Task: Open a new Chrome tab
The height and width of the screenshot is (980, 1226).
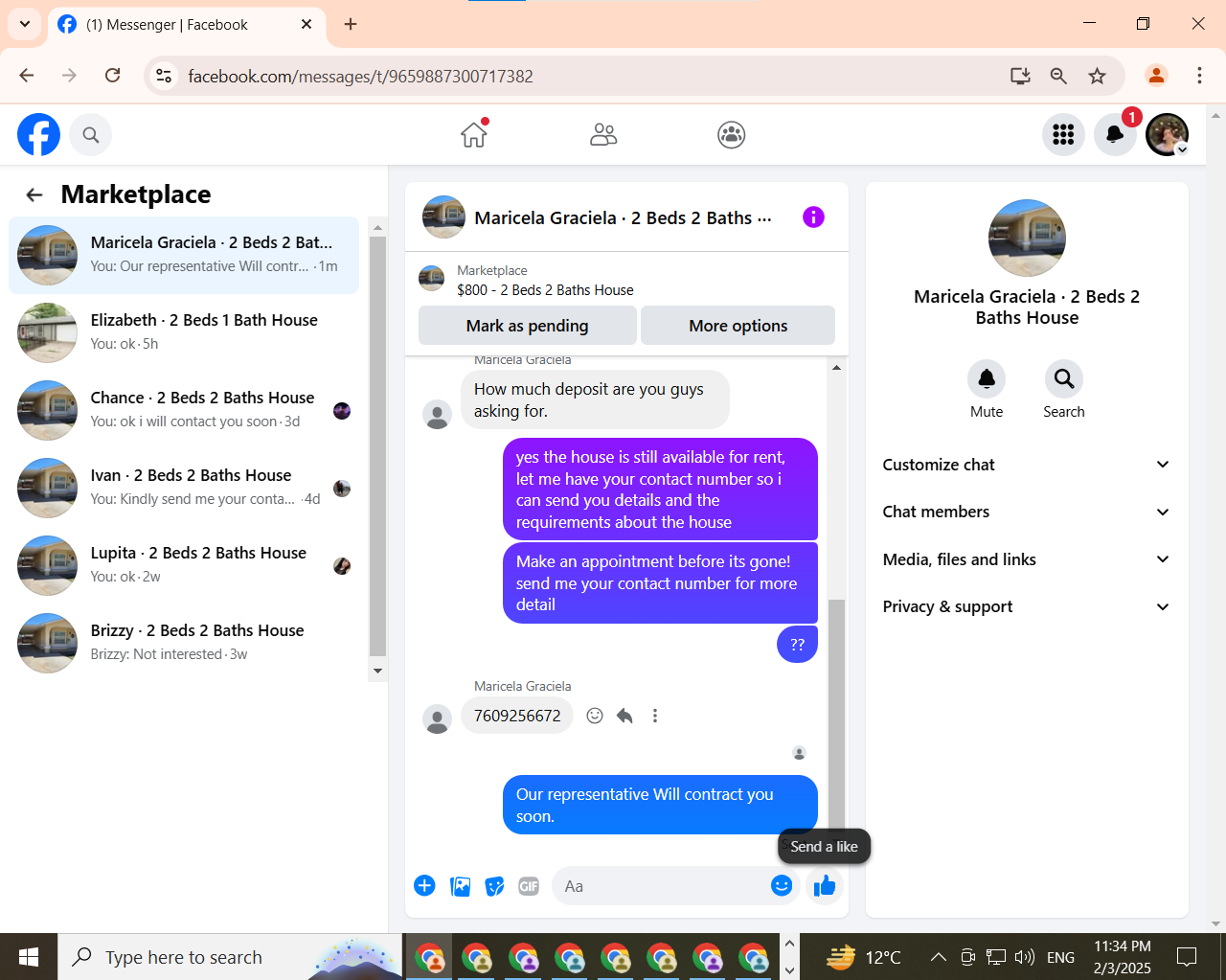Action: coord(351,24)
